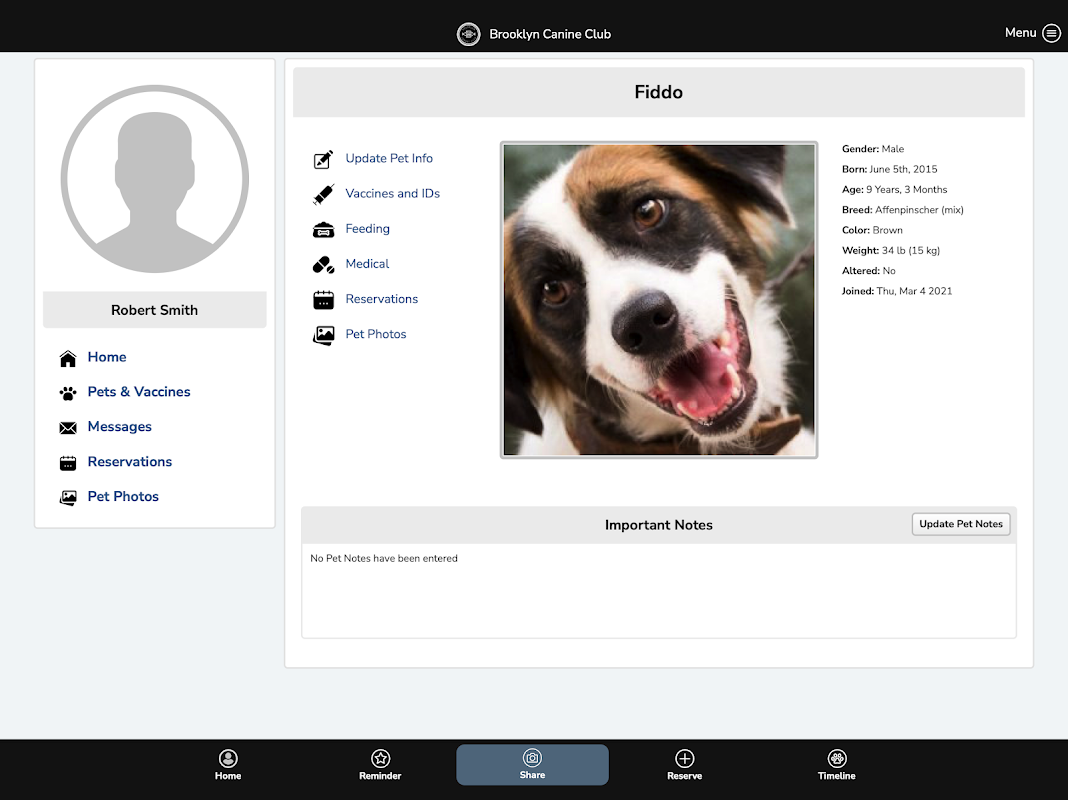Click the paw icon for Pets & Vaccines
Viewport: 1068px width, 800px height.
point(68,393)
